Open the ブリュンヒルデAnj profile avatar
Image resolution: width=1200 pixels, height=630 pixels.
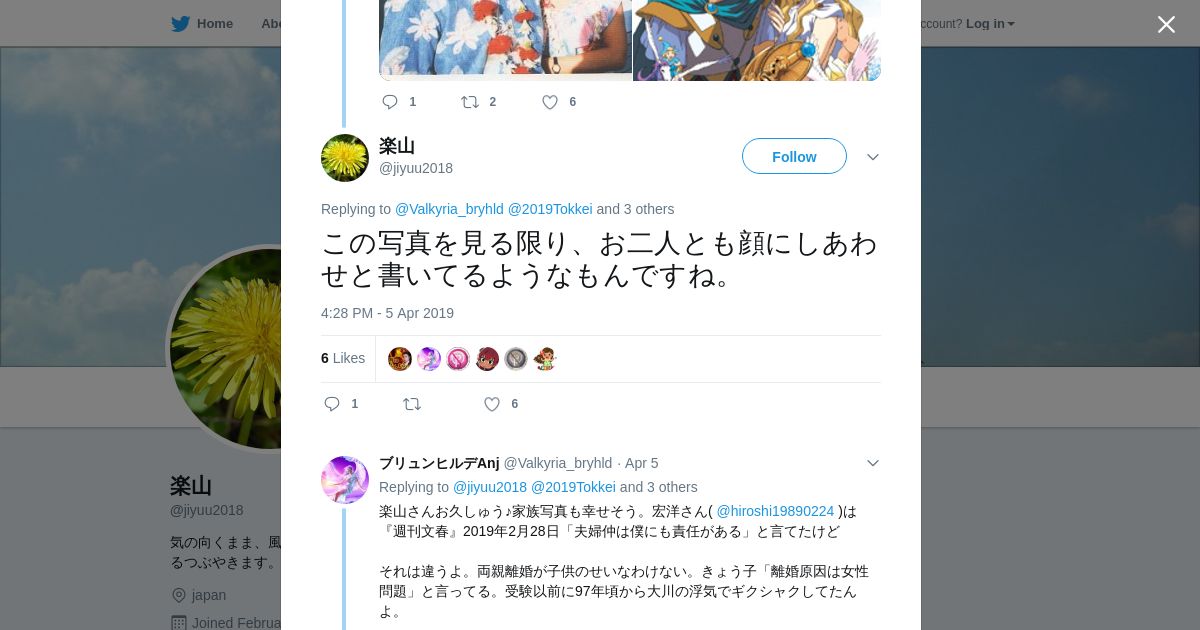[x=345, y=480]
